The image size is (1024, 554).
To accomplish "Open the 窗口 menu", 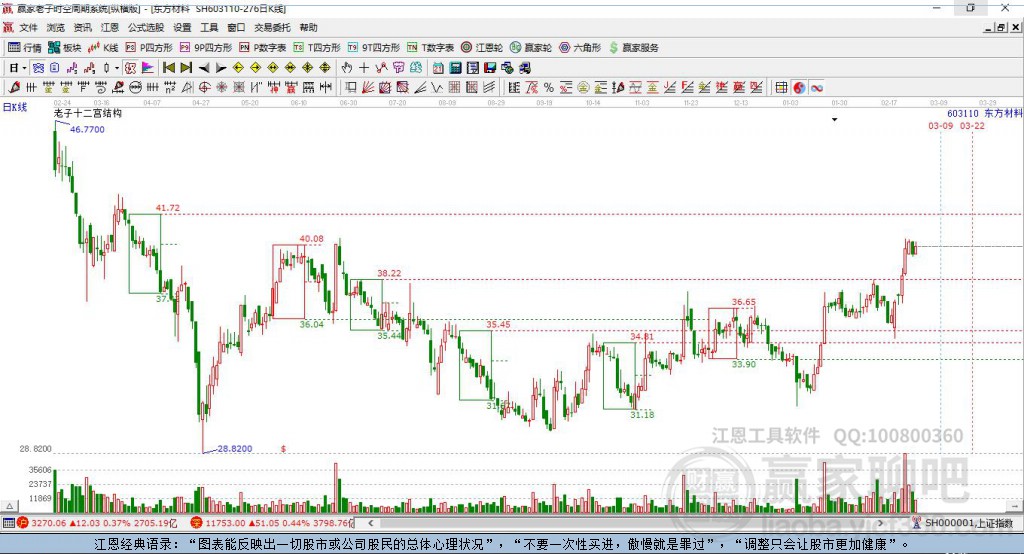I will [x=236, y=27].
